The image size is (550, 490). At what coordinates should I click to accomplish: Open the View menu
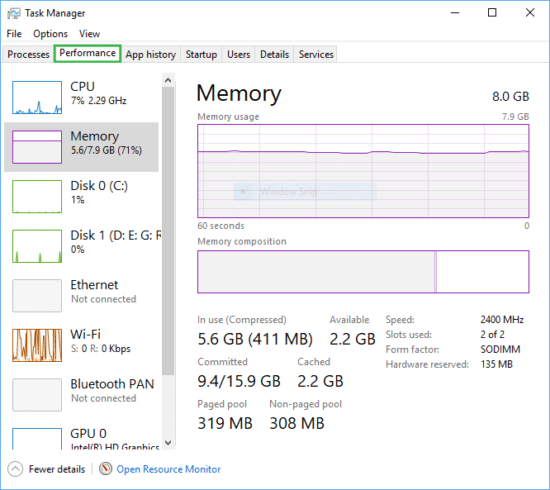click(89, 34)
